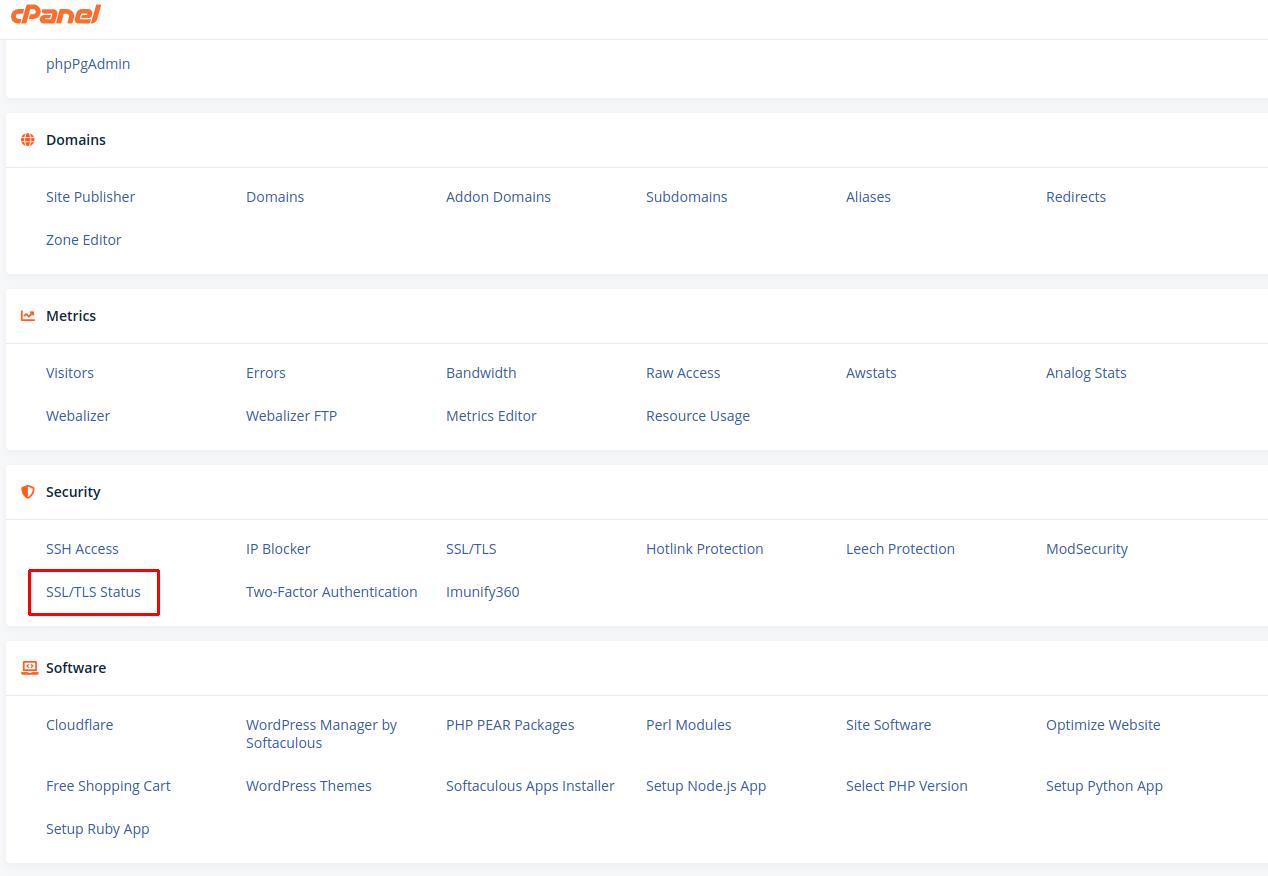Image resolution: width=1268 pixels, height=876 pixels.
Task: Collapse the Security section header
Action: (x=73, y=492)
